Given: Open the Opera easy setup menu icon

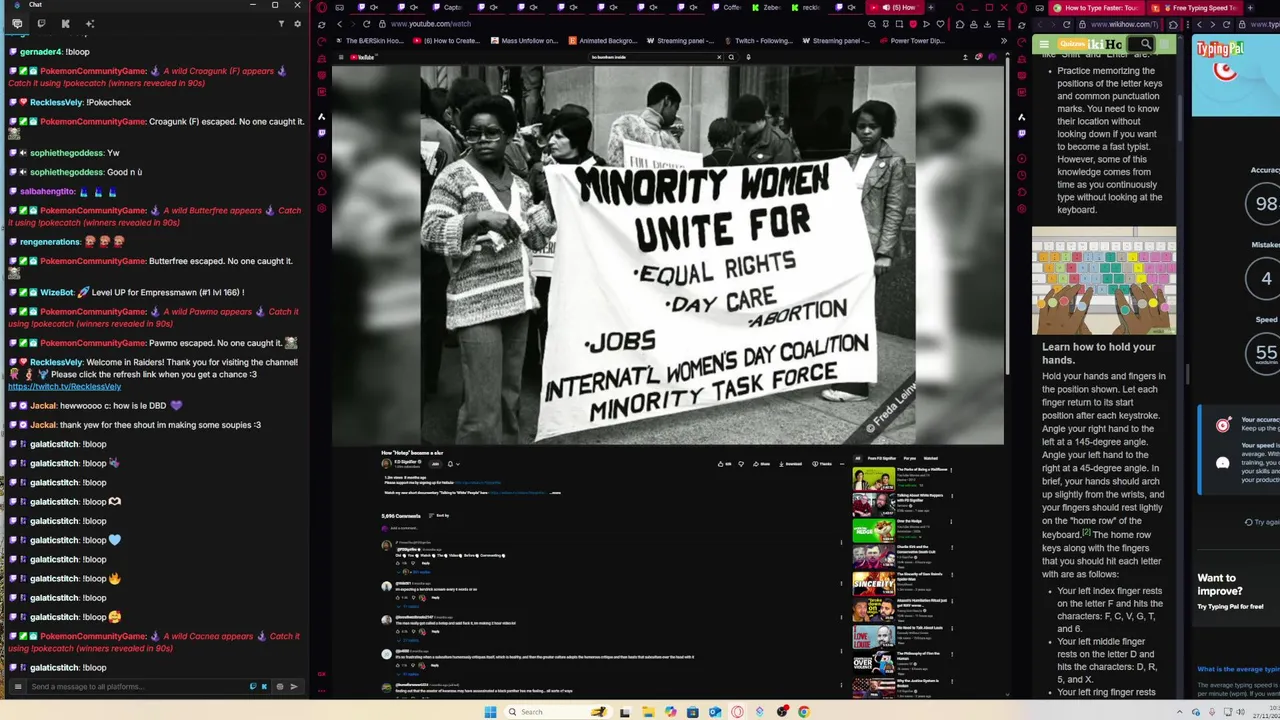Looking at the screenshot, I should (x=1001, y=24).
